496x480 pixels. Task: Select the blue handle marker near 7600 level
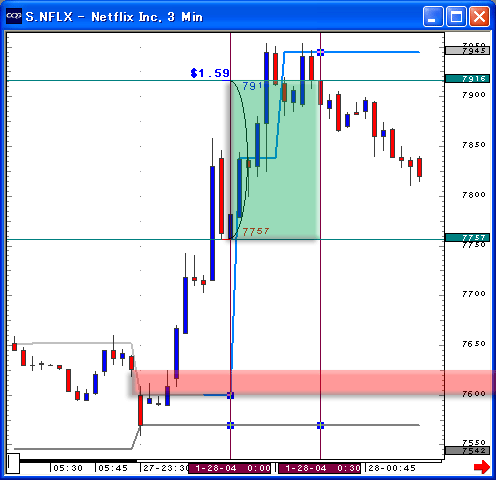(230, 395)
